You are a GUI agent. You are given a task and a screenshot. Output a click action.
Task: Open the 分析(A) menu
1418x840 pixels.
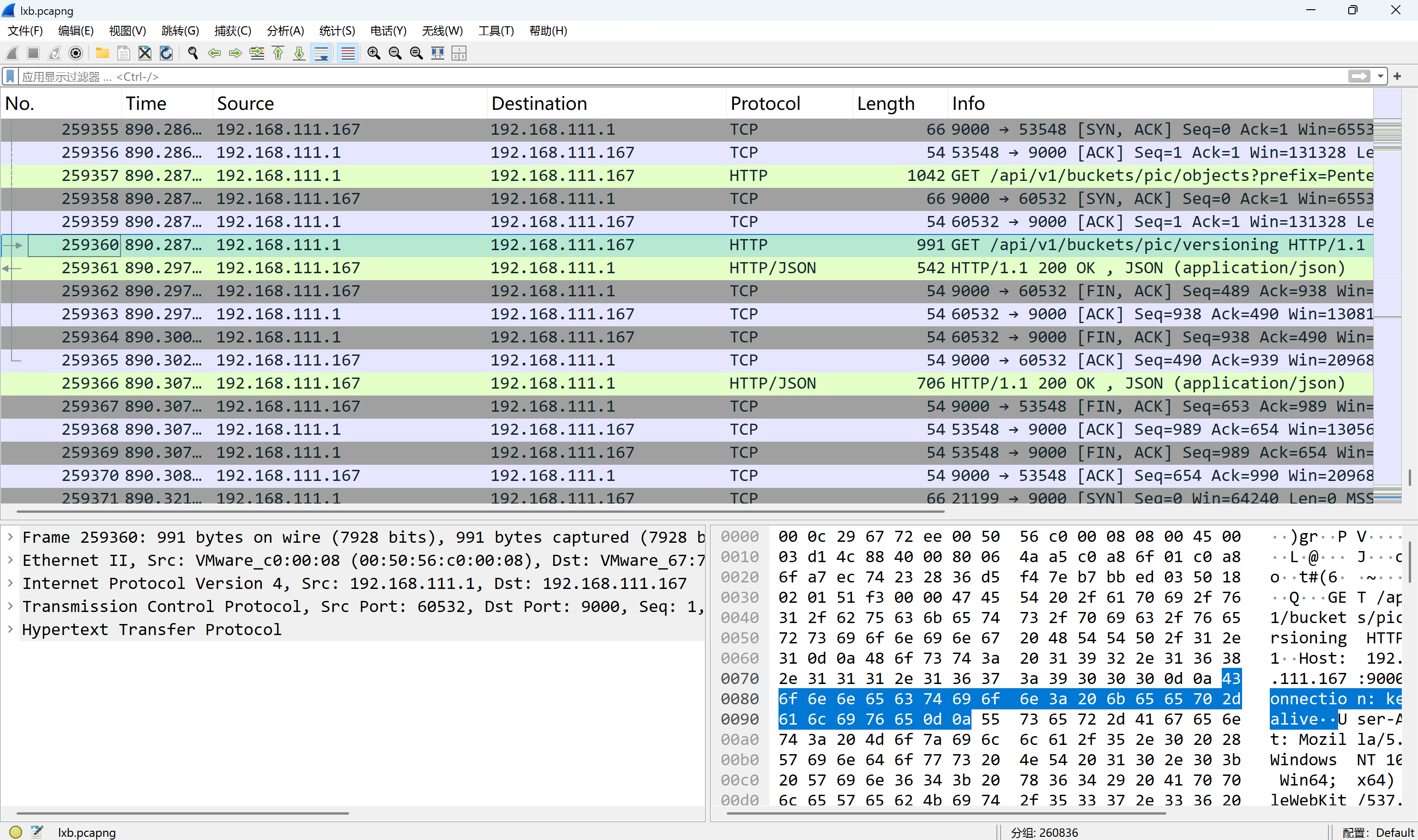coord(285,31)
